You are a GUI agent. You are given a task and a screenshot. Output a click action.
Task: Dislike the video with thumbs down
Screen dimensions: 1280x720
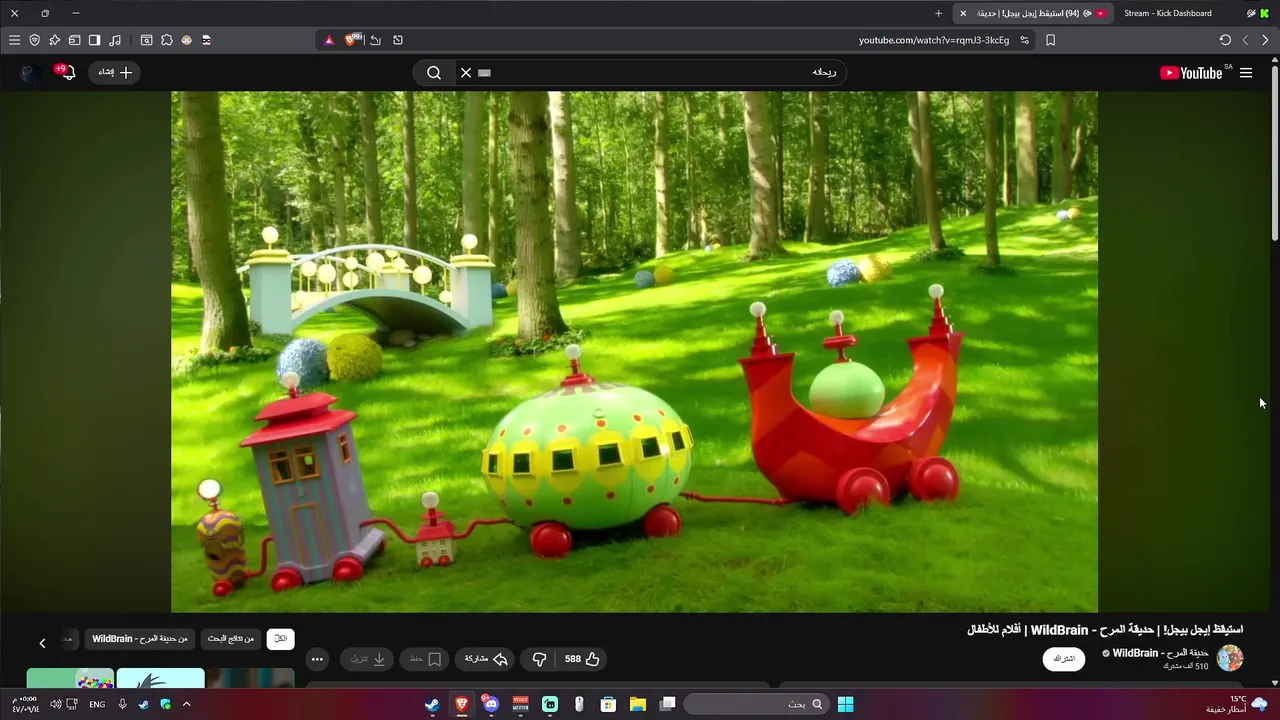(539, 659)
